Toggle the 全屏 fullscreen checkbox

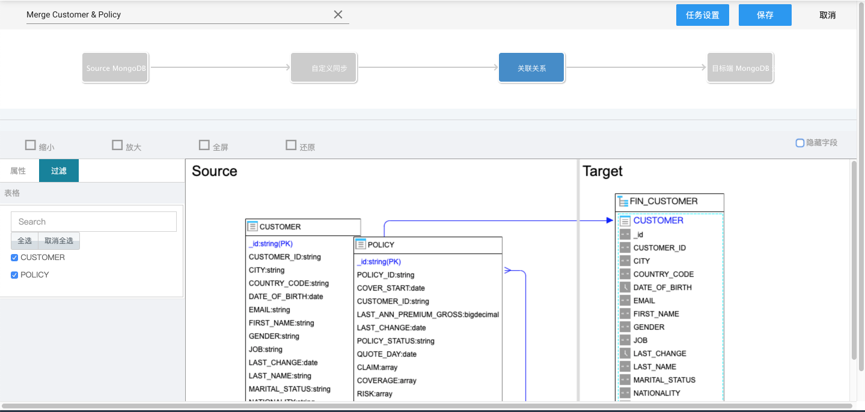pyautogui.click(x=204, y=145)
